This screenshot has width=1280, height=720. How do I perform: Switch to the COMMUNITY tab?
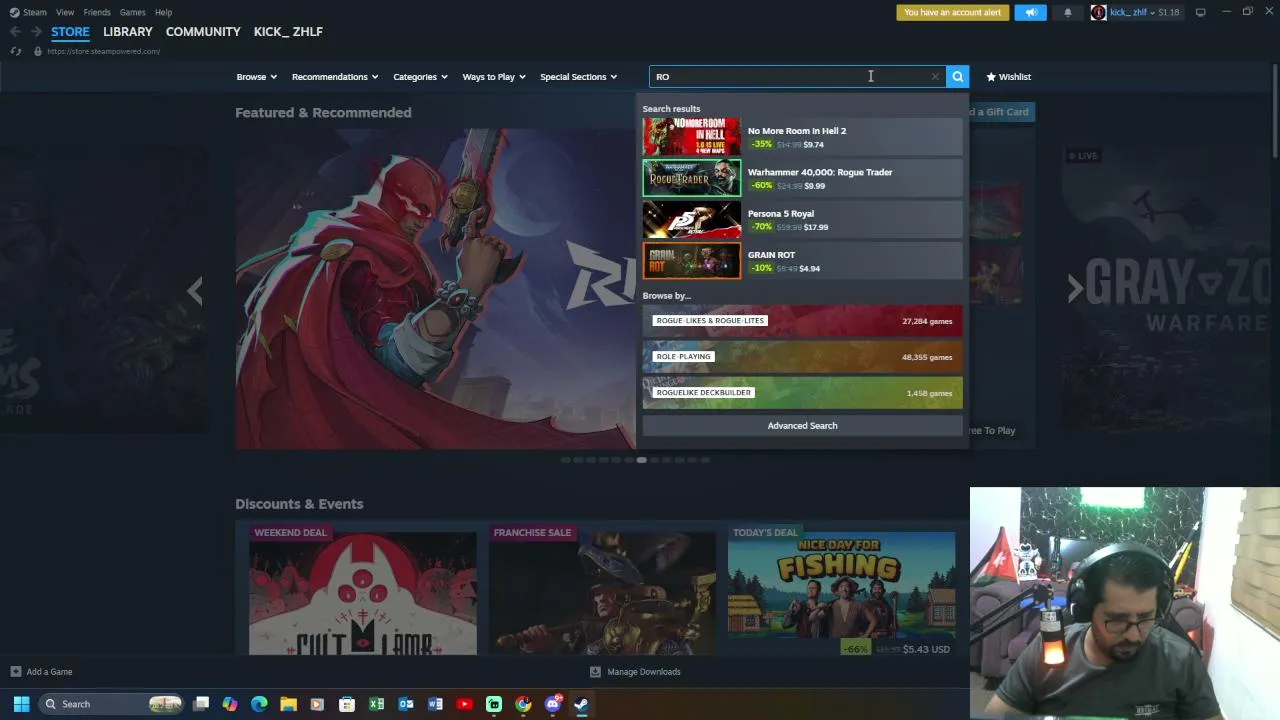point(203,32)
